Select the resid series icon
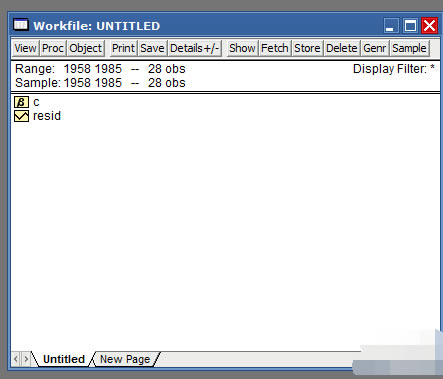This screenshot has width=443, height=379. (x=21, y=116)
